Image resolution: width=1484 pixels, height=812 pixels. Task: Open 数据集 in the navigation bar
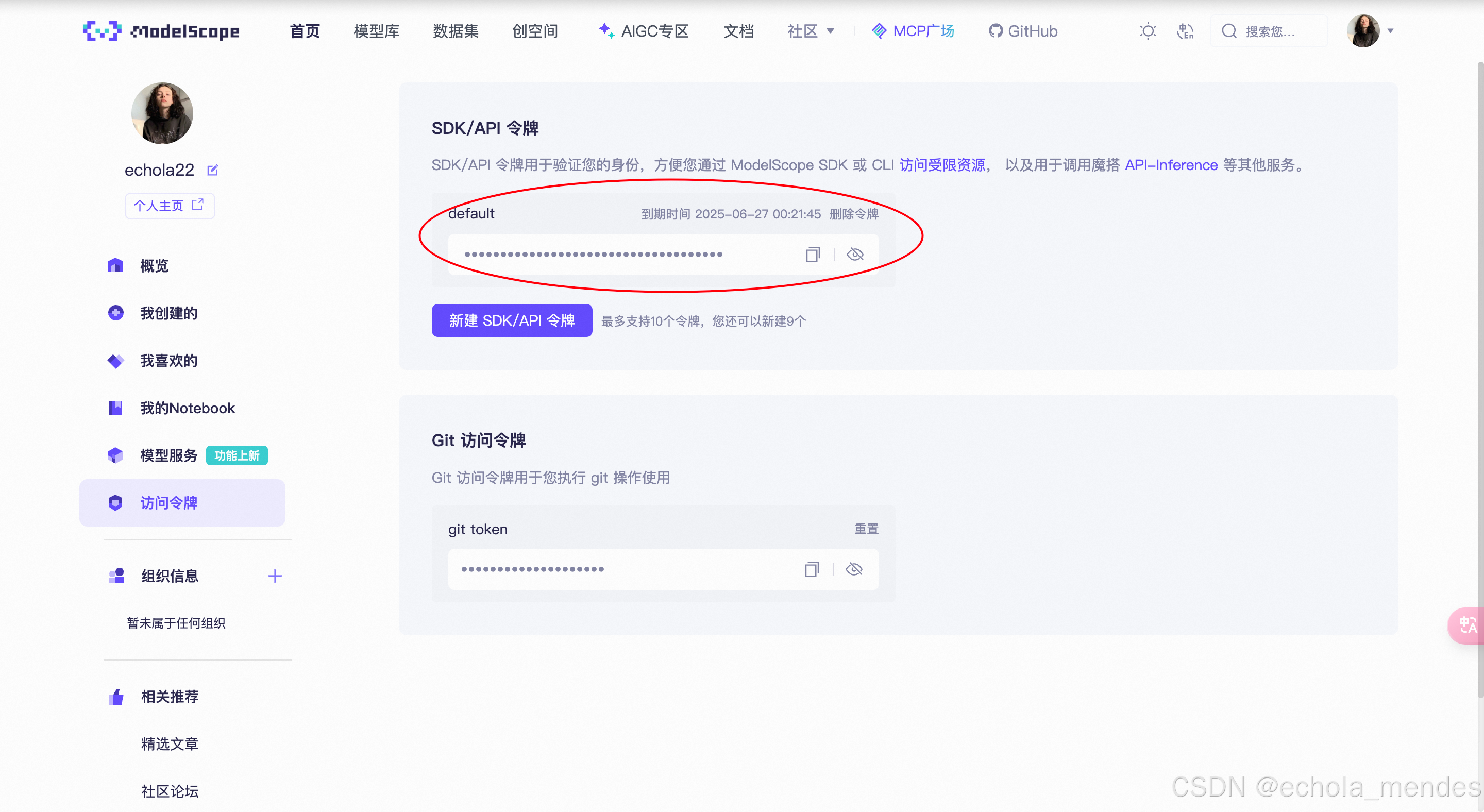[456, 31]
